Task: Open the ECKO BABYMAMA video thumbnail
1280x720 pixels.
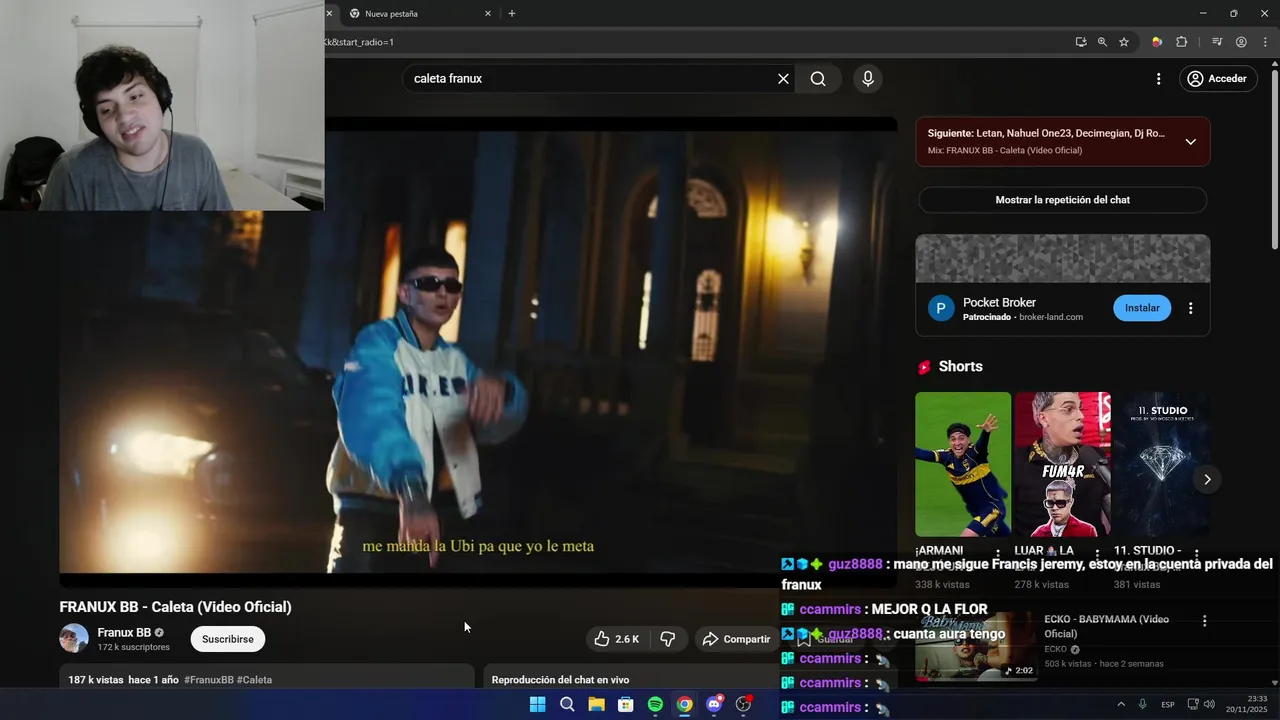Action: pos(976,645)
